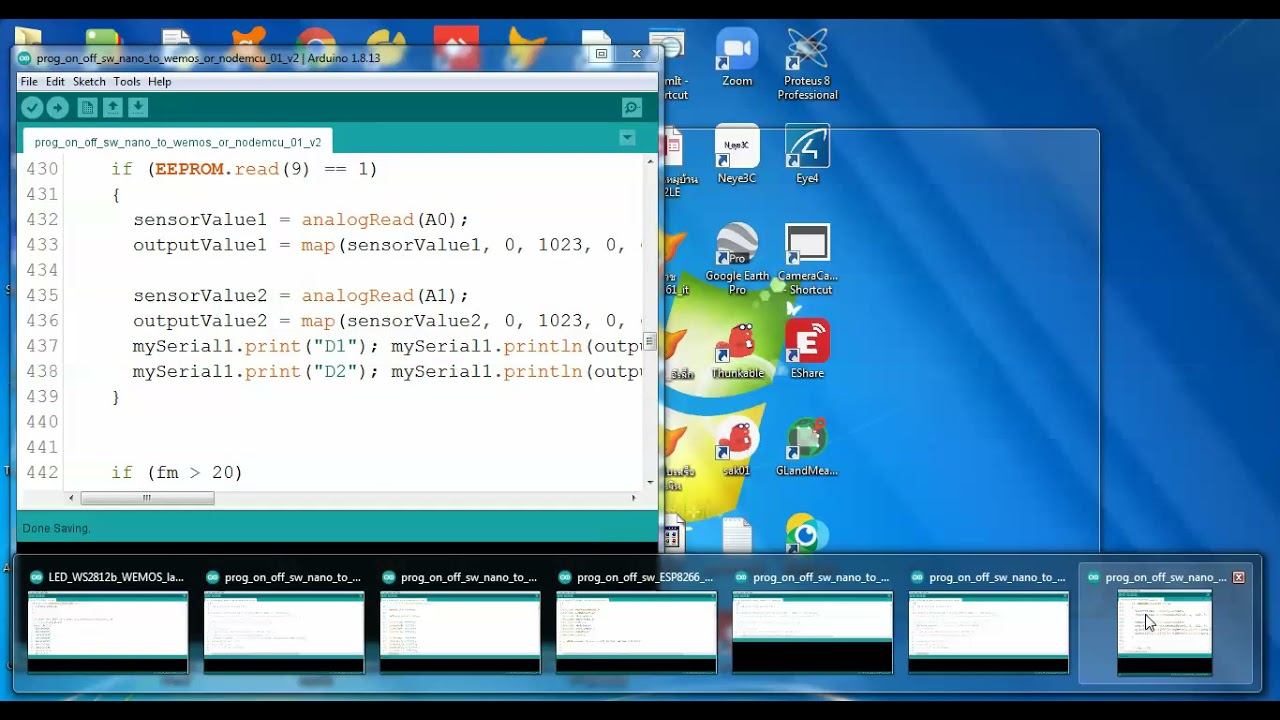Click the line "sensorValue2 = analogRead(A1);"
The height and width of the screenshot is (720, 1280).
point(301,295)
